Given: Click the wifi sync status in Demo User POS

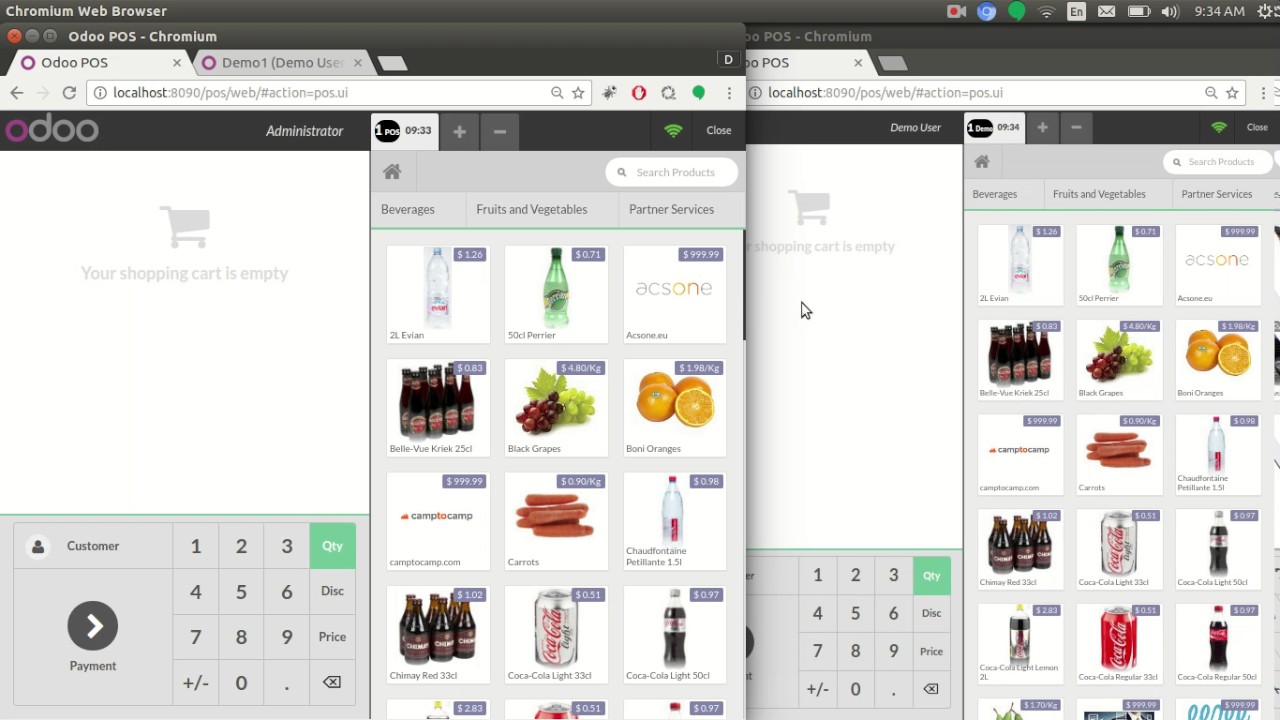Looking at the screenshot, I should click(x=1218, y=127).
